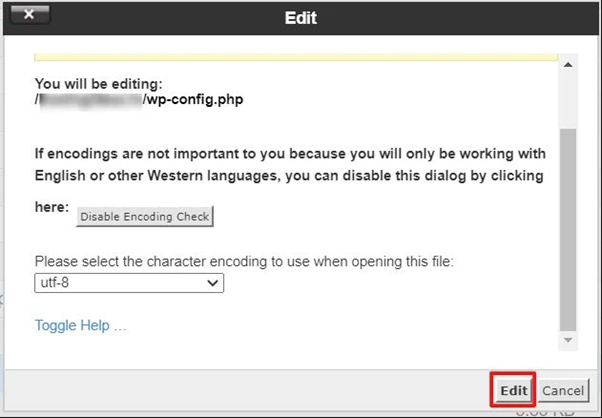Click the 'Please select the character encoding' label

244,261
